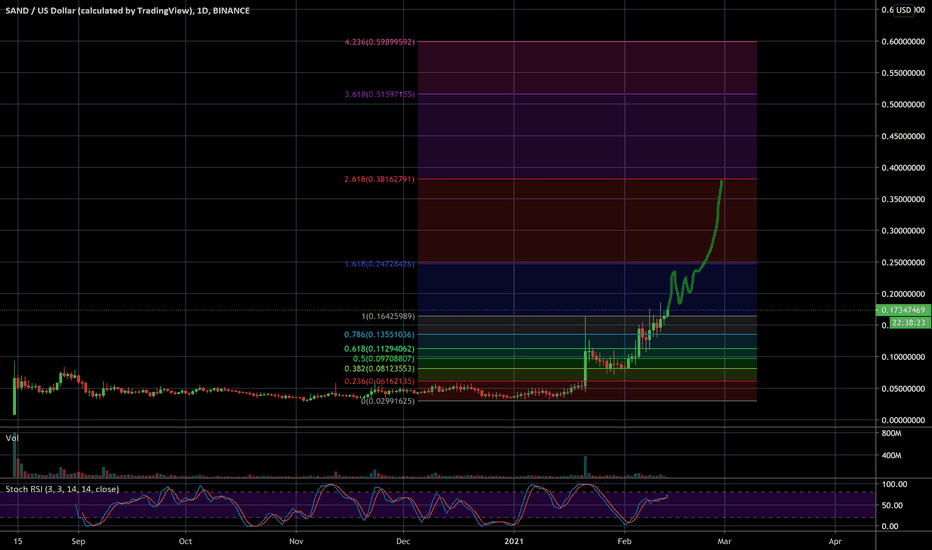932x550 pixels.
Task: Select the 0(0.02991625) Fibonacci level label
Action: 388,401
